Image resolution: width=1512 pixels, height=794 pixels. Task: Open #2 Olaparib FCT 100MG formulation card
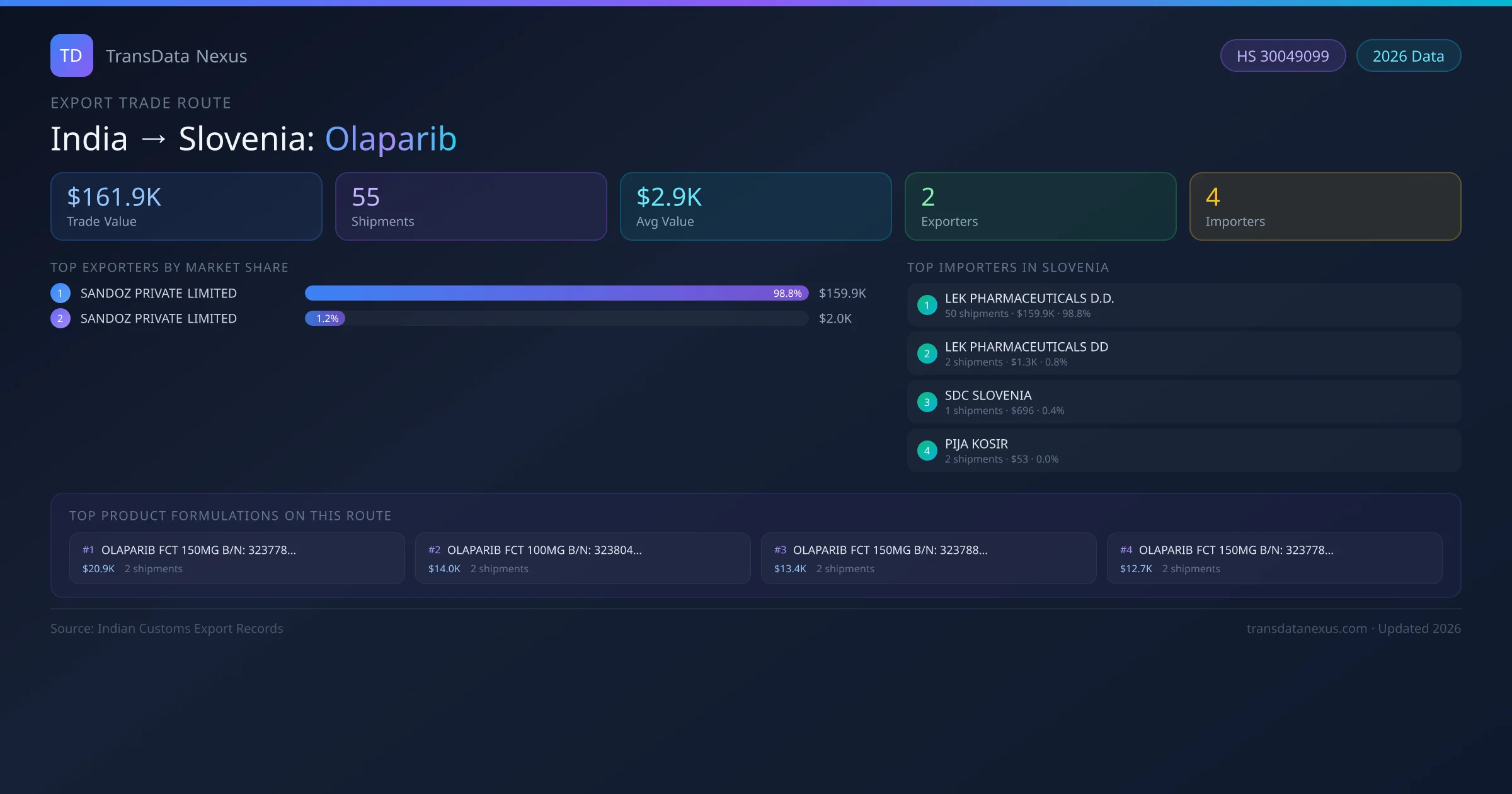[583, 558]
